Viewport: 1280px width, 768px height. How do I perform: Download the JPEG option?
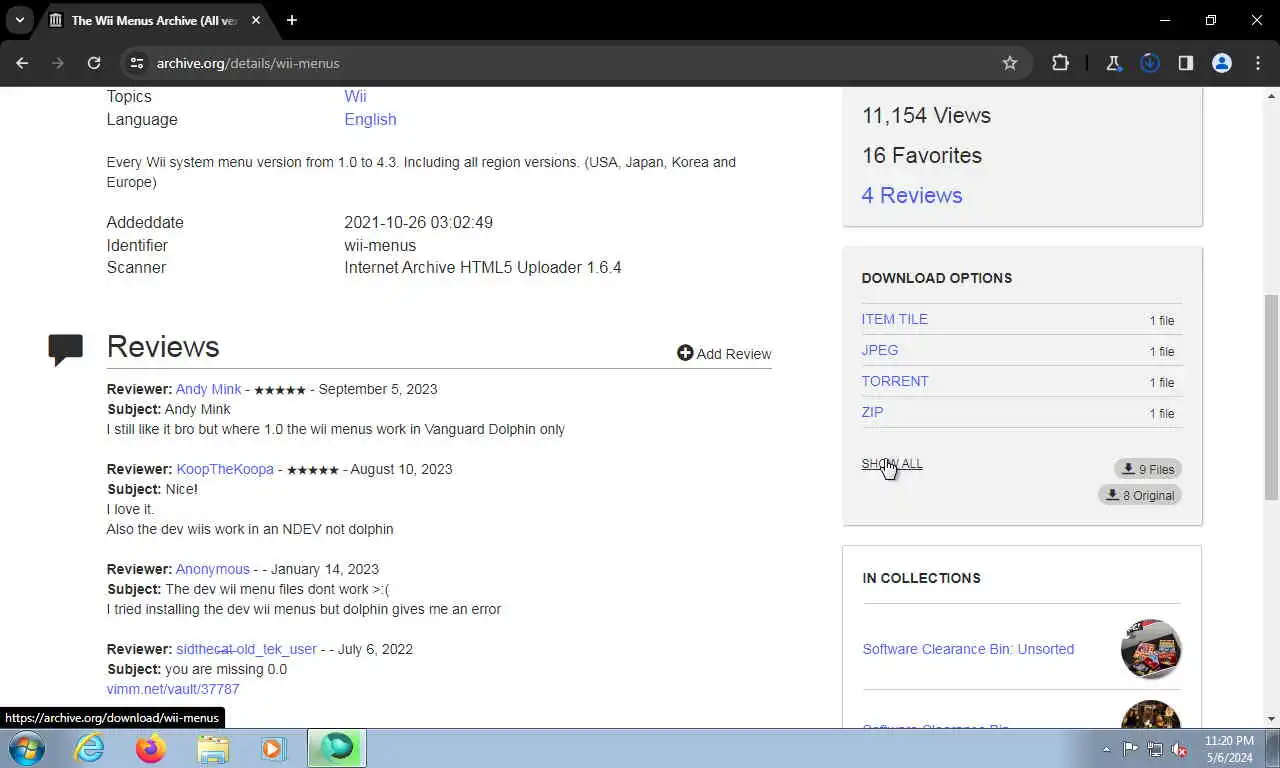pyautogui.click(x=880, y=350)
